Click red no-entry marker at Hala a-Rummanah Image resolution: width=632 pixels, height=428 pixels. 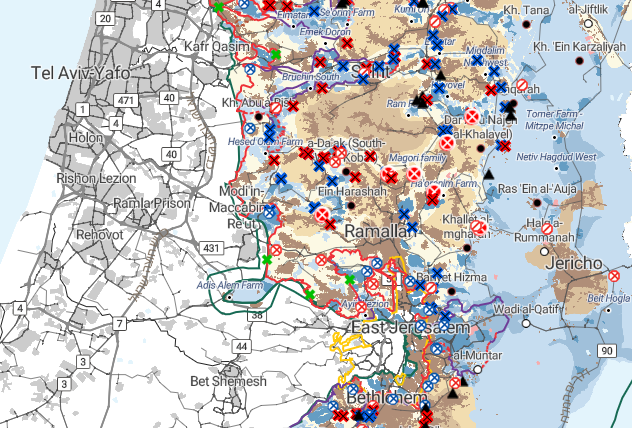click(547, 229)
